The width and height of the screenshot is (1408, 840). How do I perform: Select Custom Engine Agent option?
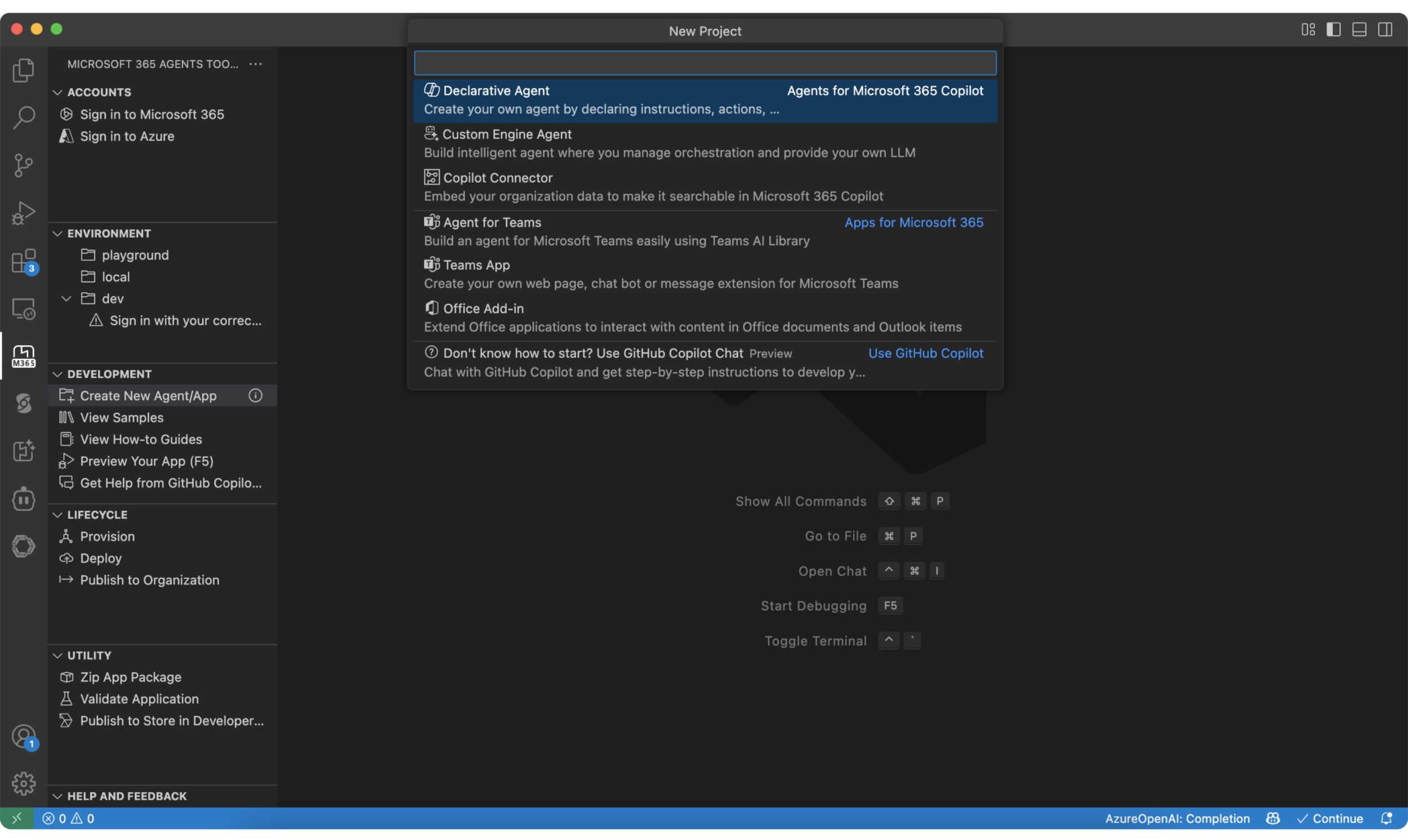pyautogui.click(x=705, y=144)
